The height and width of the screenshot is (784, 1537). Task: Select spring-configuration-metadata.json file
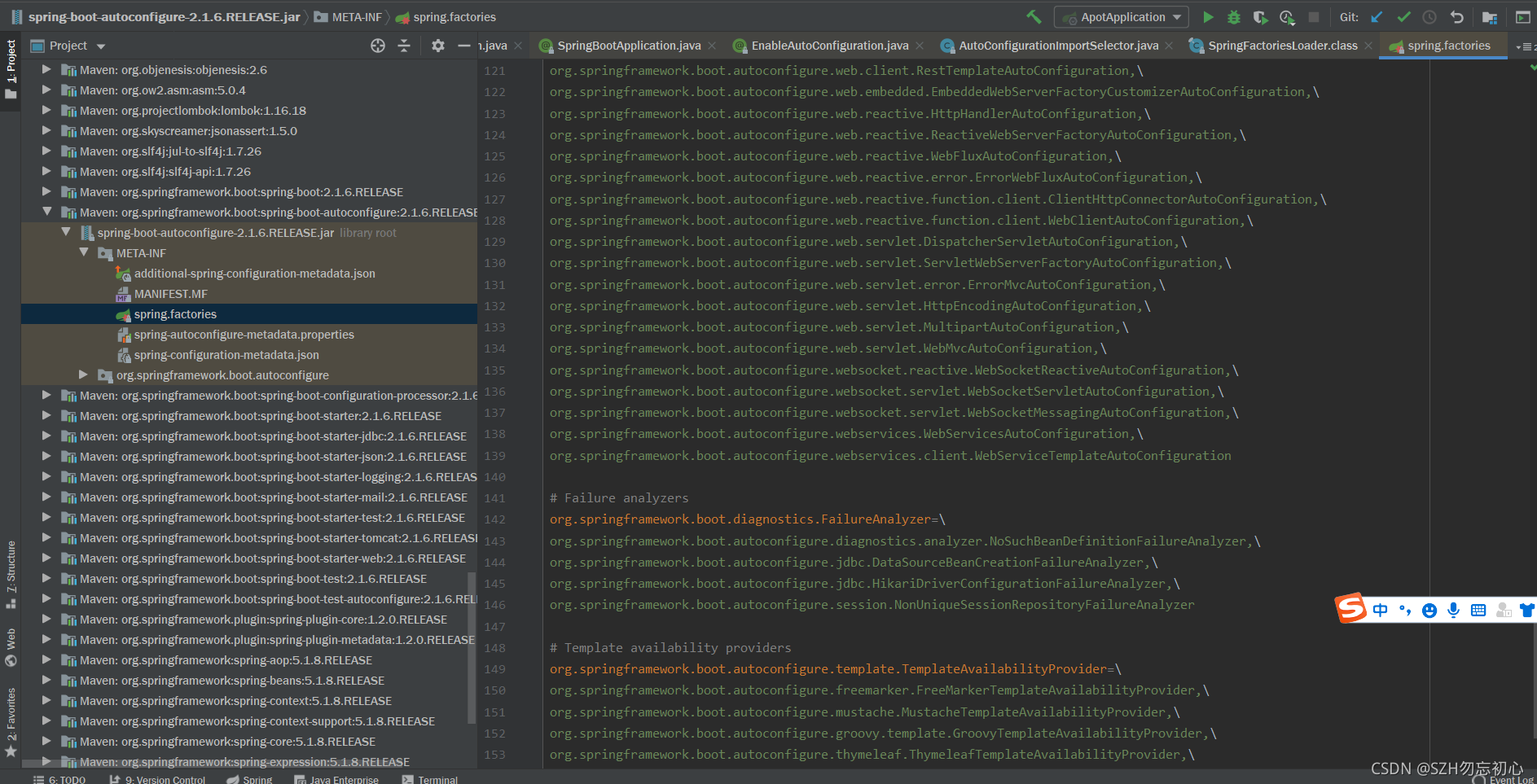tap(226, 354)
